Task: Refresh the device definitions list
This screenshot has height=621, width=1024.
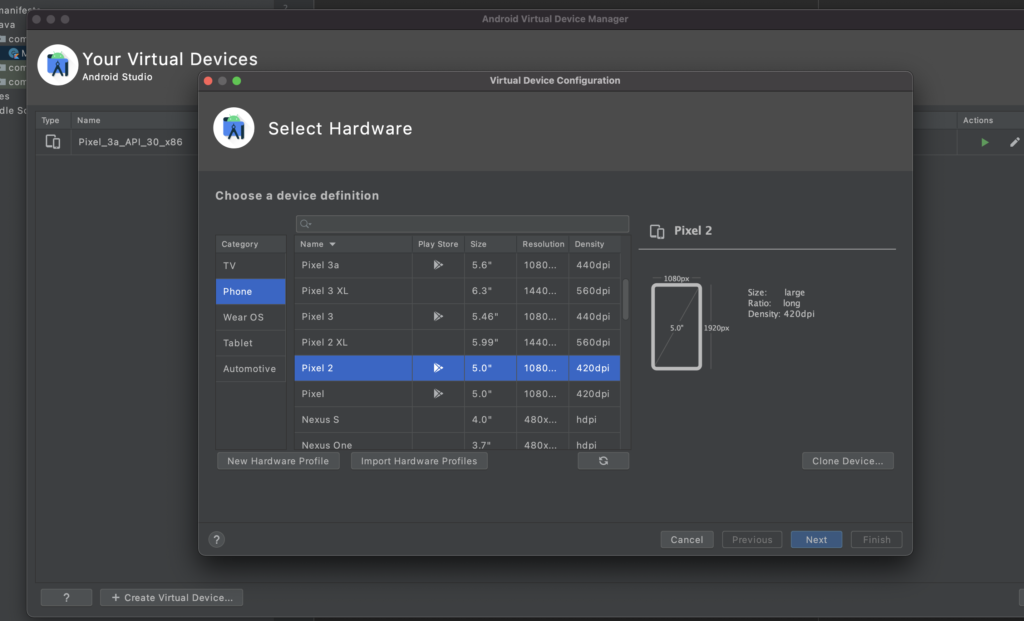Action: point(603,461)
